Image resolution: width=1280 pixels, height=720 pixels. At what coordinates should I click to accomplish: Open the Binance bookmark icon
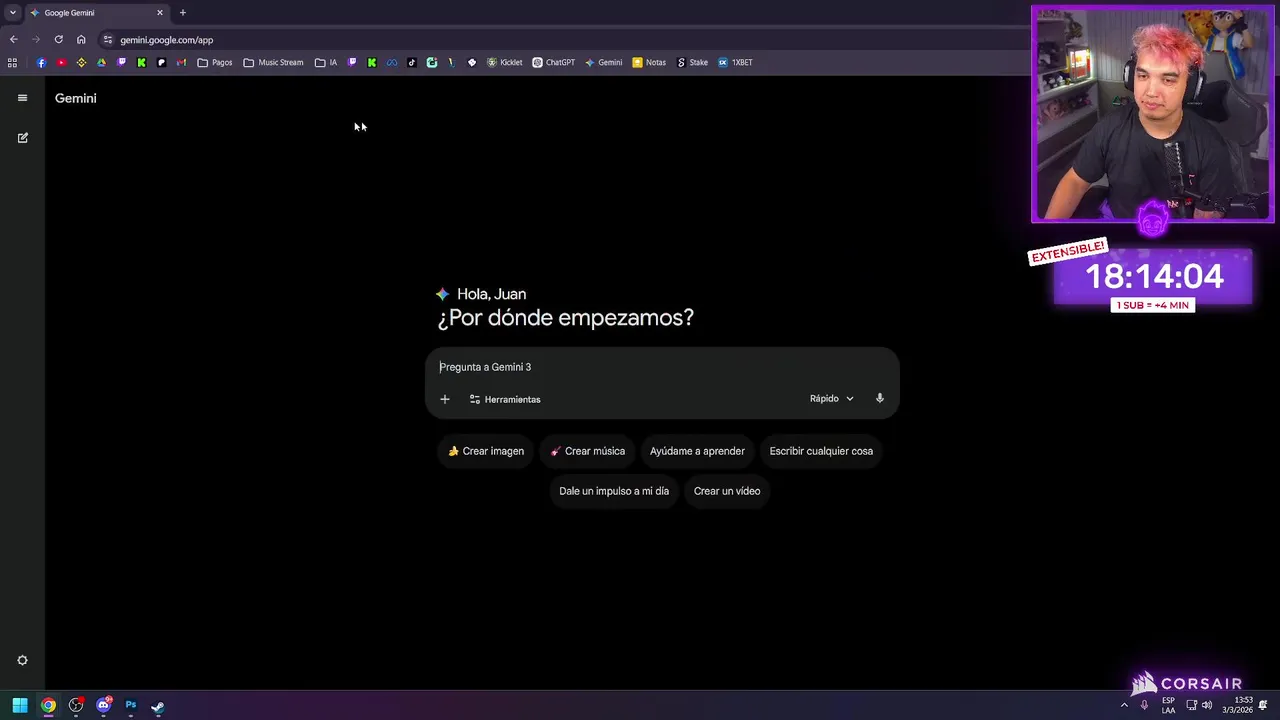[81, 62]
